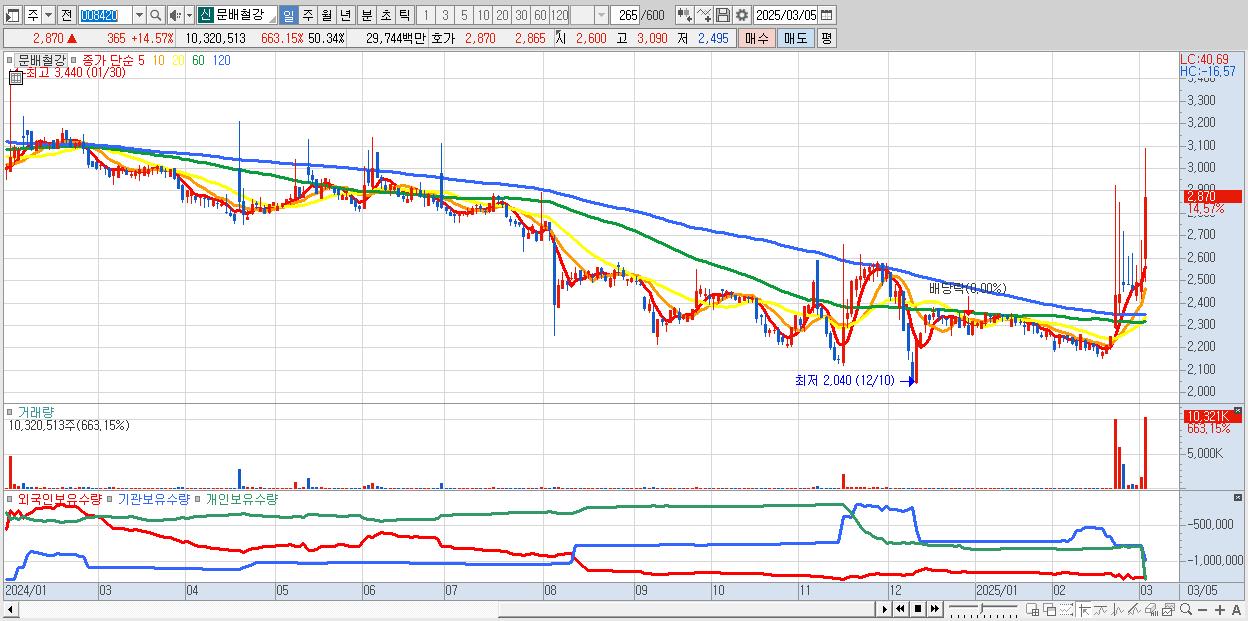Open chart settings gear icon

point(742,16)
